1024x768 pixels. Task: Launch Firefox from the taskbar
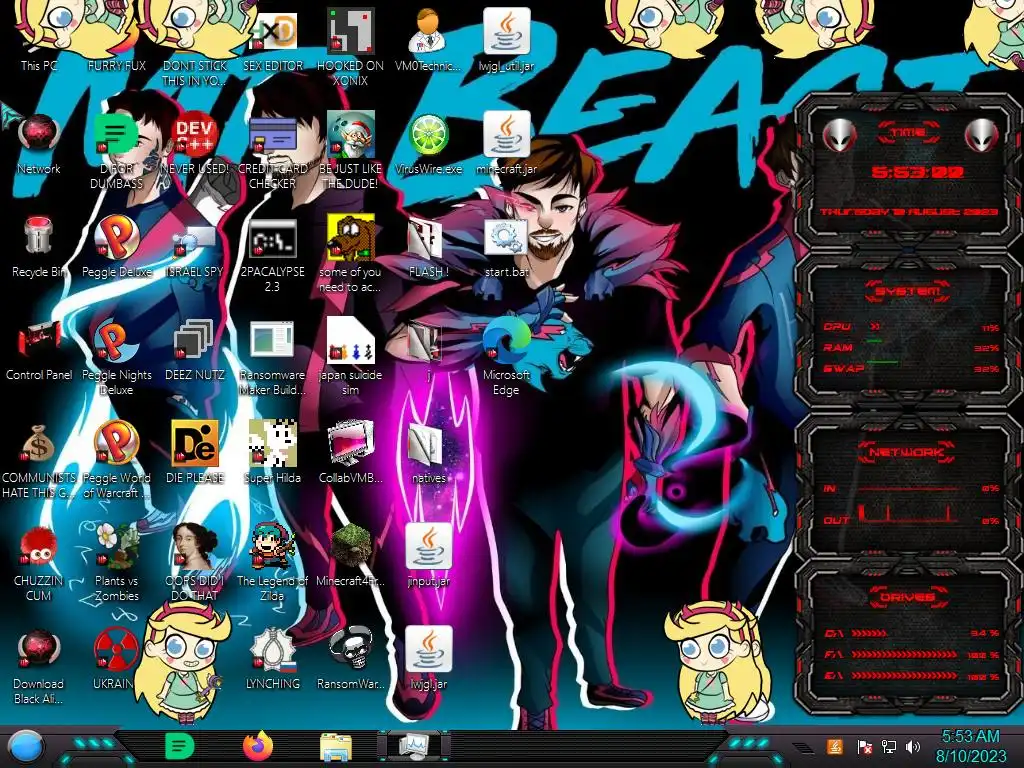tap(258, 746)
